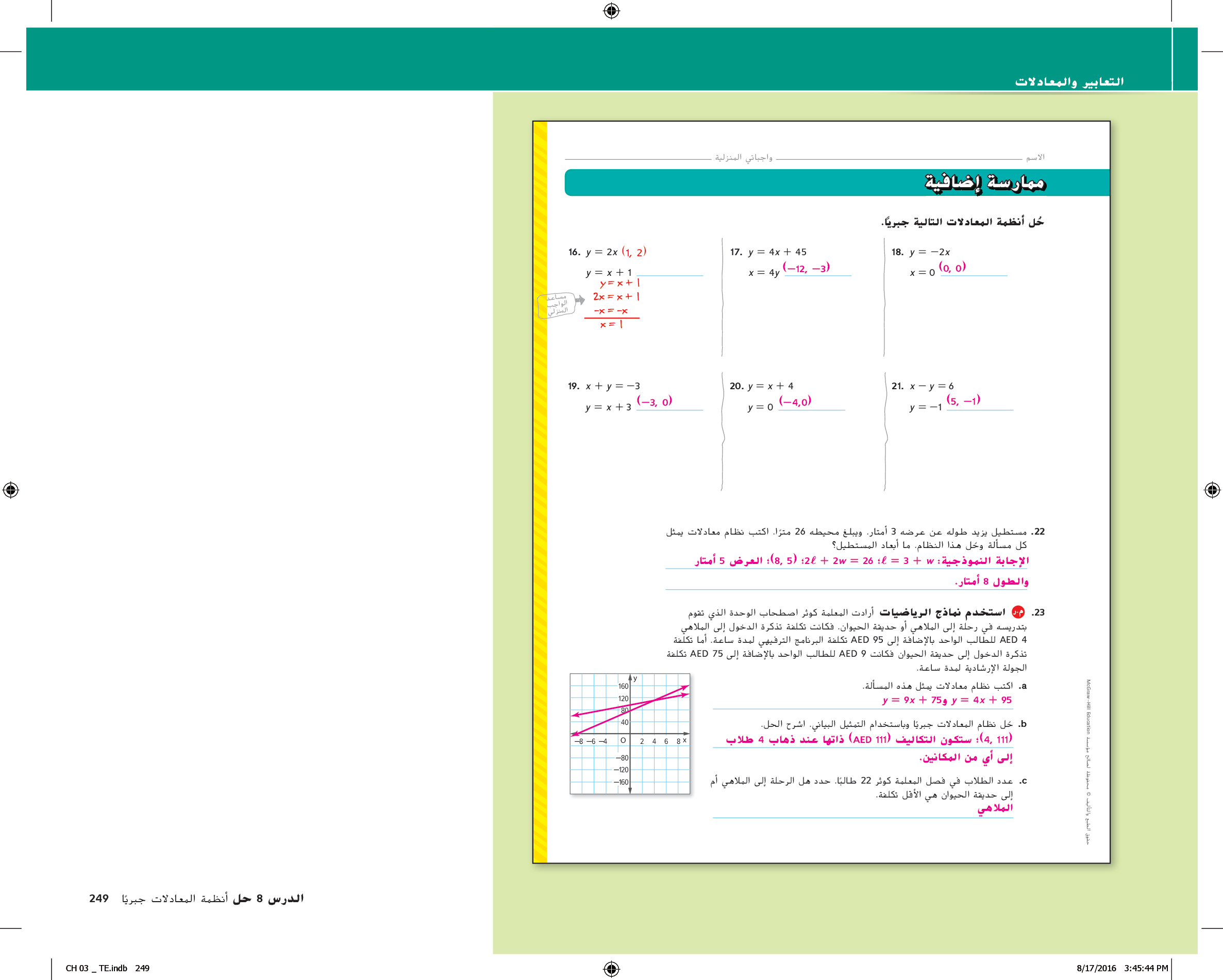Click the coordinate graph with two pink lines

(630, 734)
